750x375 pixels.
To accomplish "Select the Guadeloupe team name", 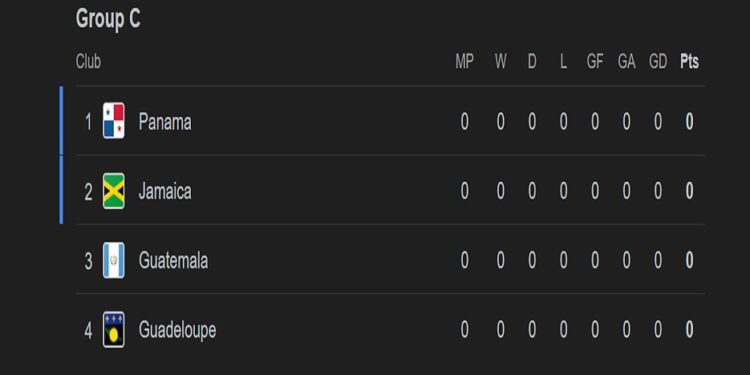I will [177, 331].
